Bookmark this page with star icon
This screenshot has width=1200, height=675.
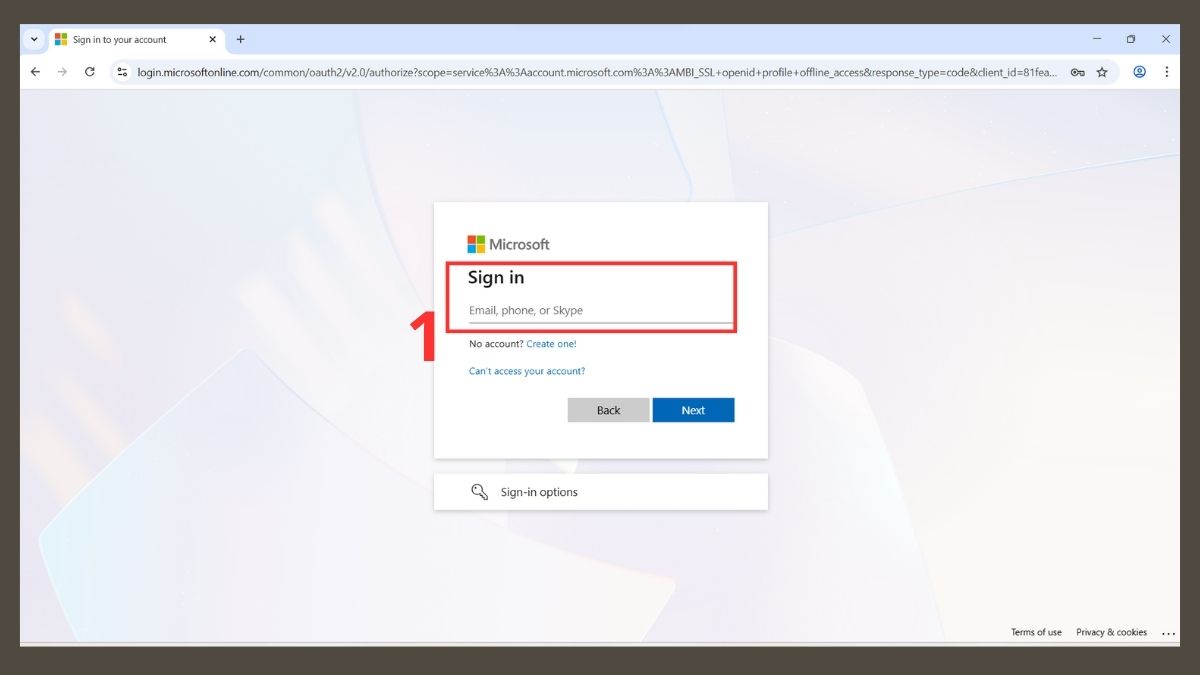[x=1102, y=72]
